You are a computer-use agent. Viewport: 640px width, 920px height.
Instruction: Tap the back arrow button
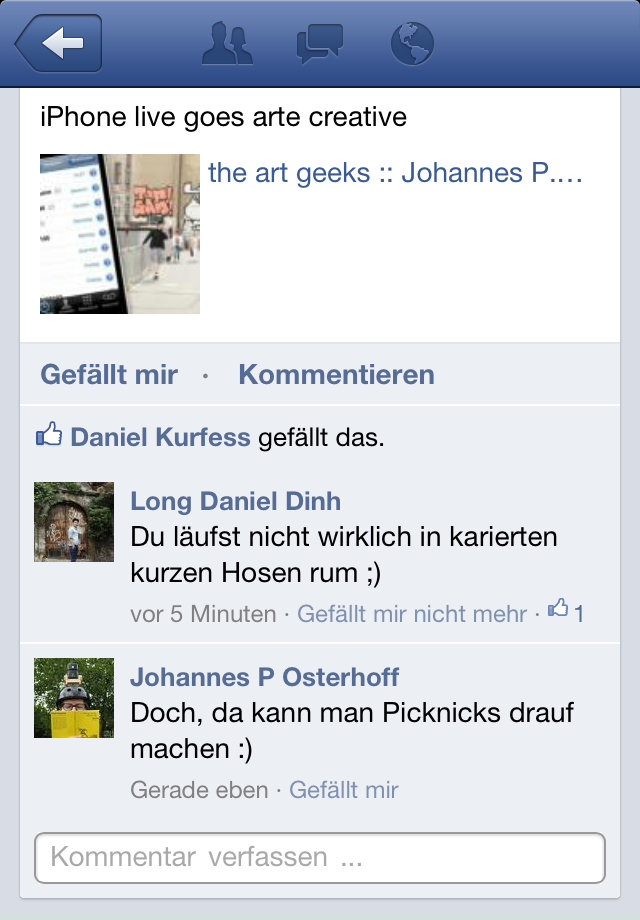pos(59,43)
